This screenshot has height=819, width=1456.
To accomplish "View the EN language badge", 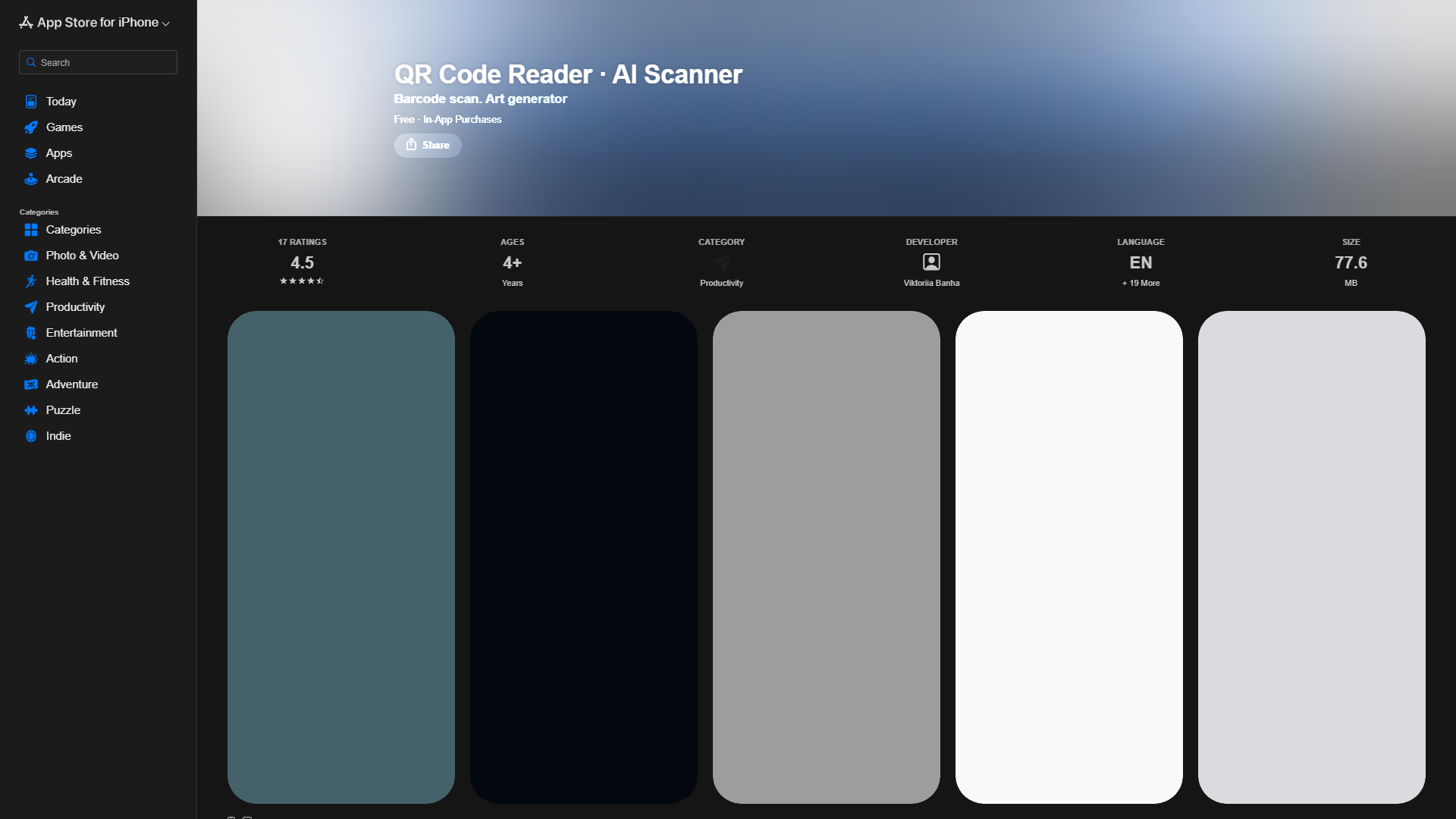I will 1141,262.
